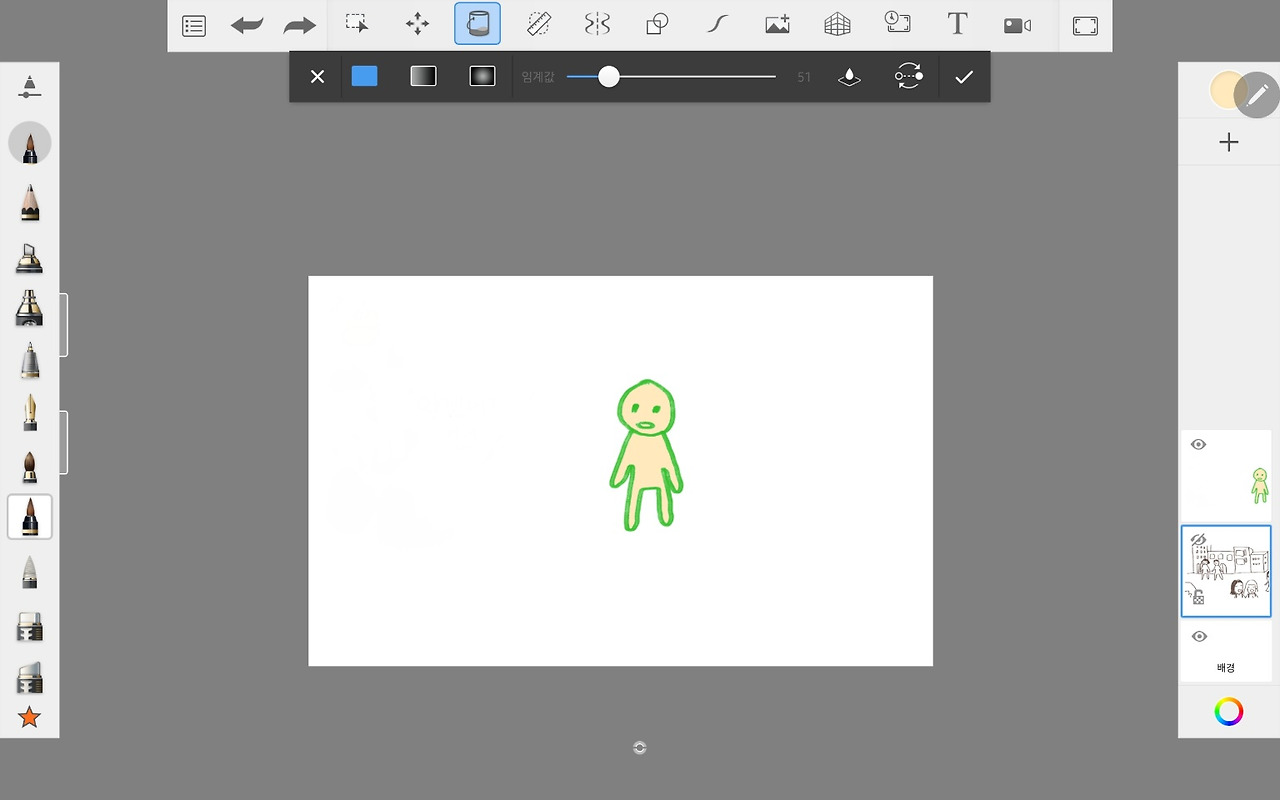Activate the Predictive Stroke tool
This screenshot has width=1280, height=800.
pos(717,24)
